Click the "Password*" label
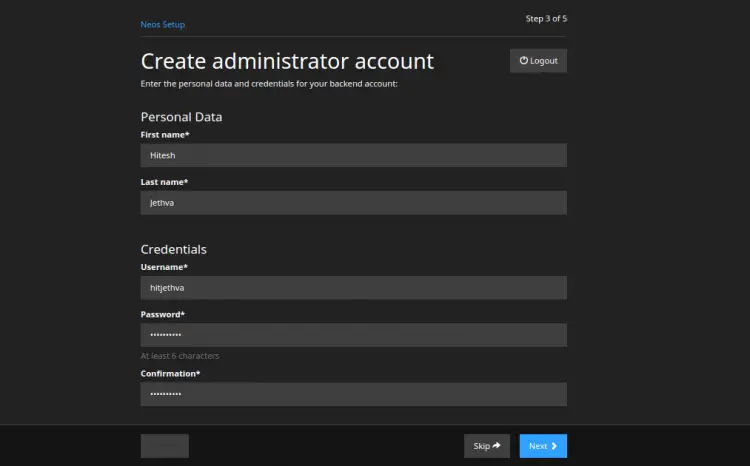Screen dimensions: 750x466 tap(163, 314)
